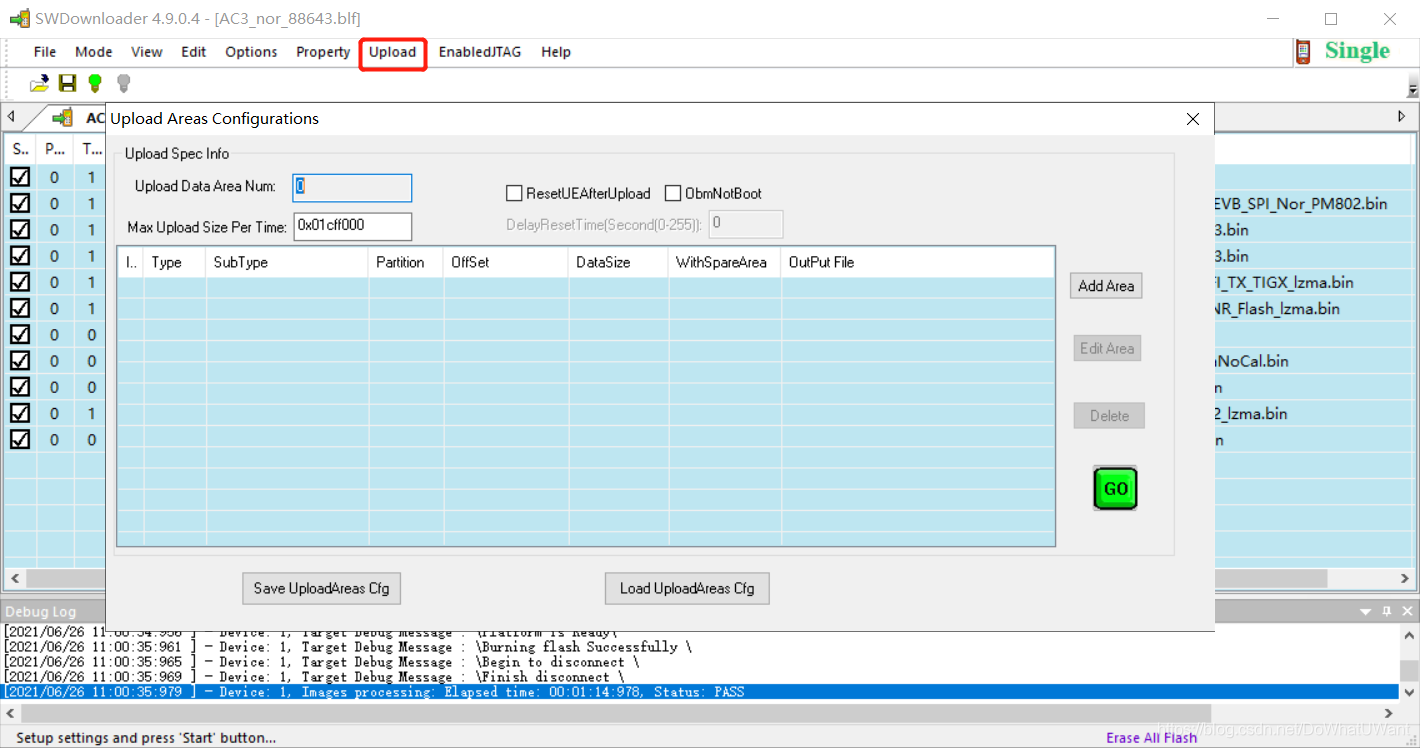This screenshot has height=748, width=1420.
Task: Click the OffSet column header
Action: click(x=506, y=263)
